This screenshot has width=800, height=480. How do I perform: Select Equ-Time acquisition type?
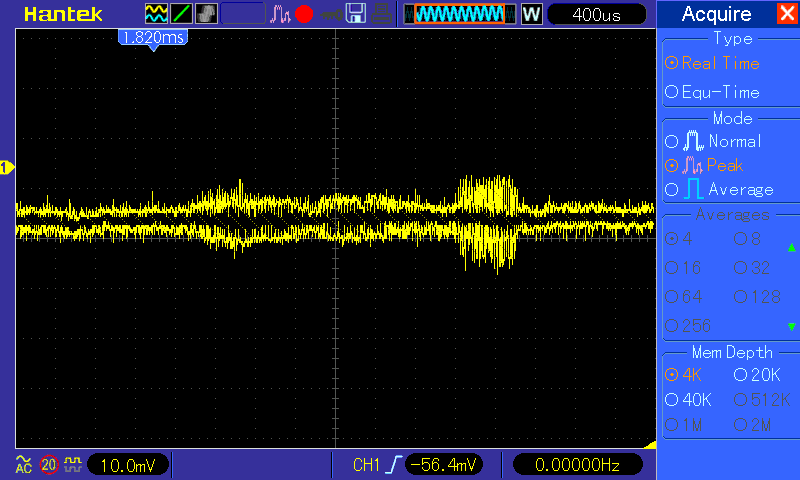point(712,92)
